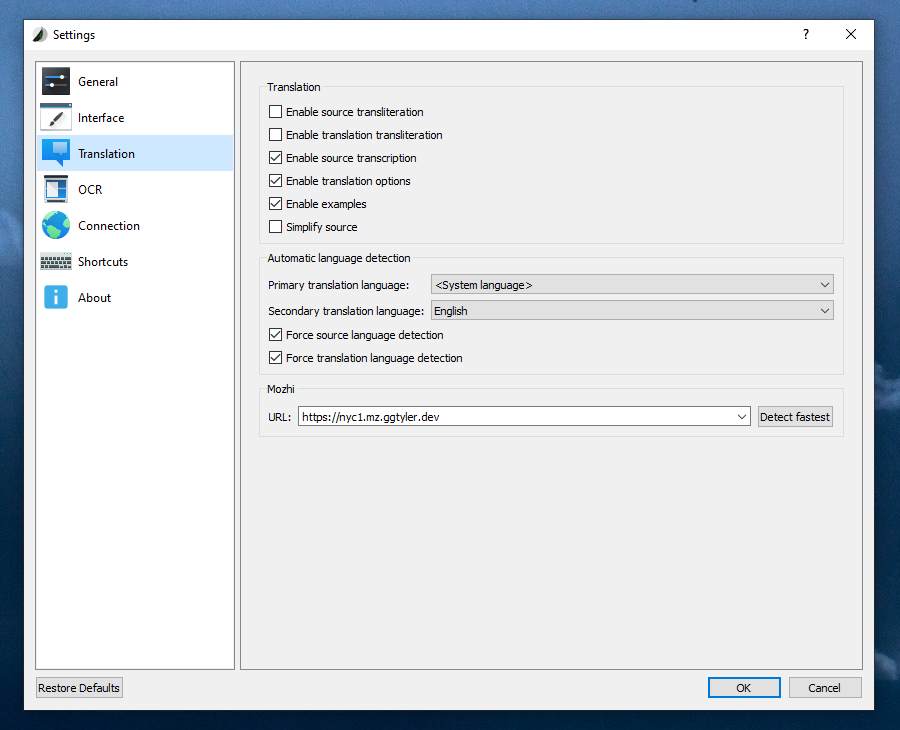Select the Interface brush icon
The image size is (900, 730).
[x=56, y=118]
